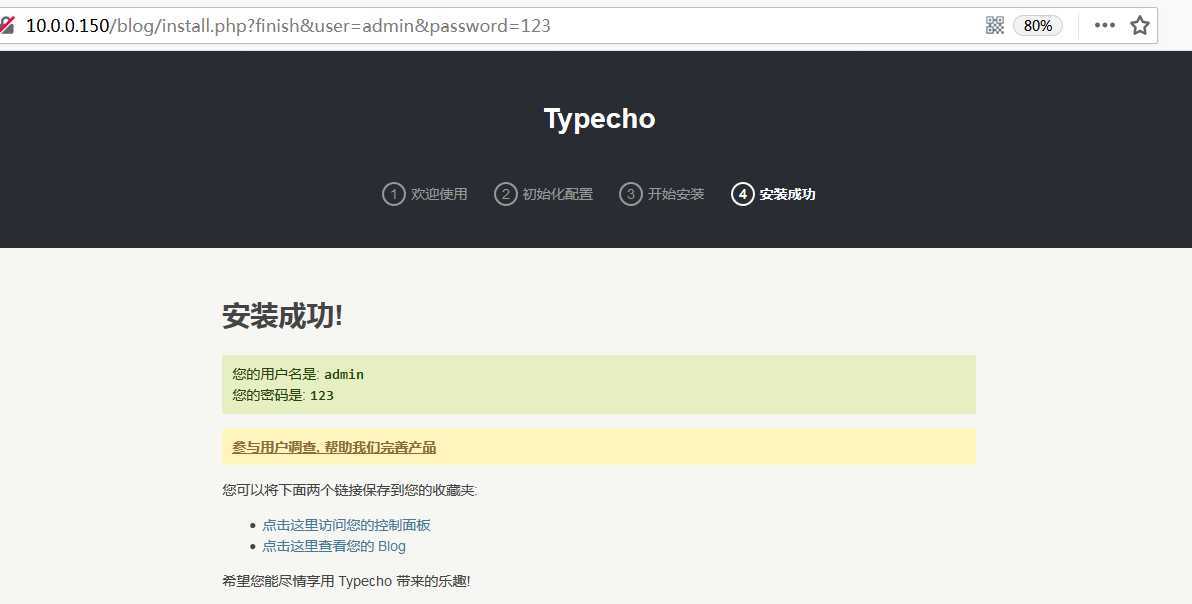Open the 点击这里访问您的控制面板 link
Image resolution: width=1192 pixels, height=604 pixels.
347,525
